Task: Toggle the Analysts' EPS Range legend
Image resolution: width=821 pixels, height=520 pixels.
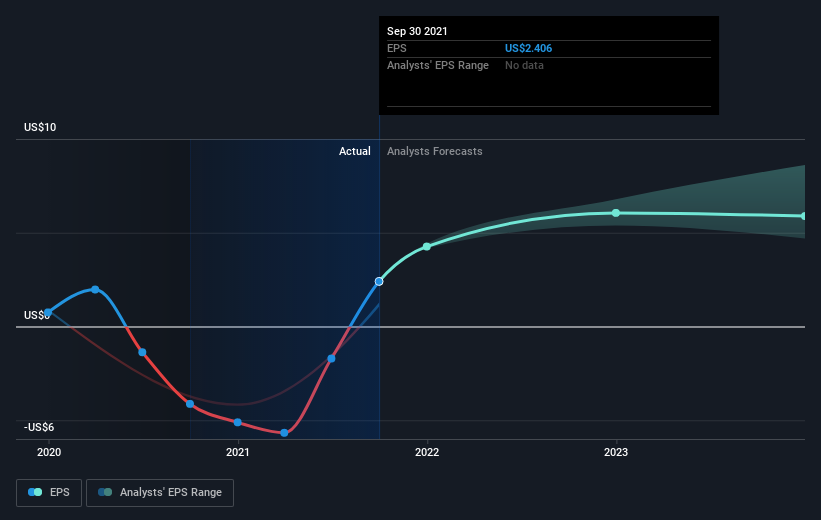Action: 160,492
